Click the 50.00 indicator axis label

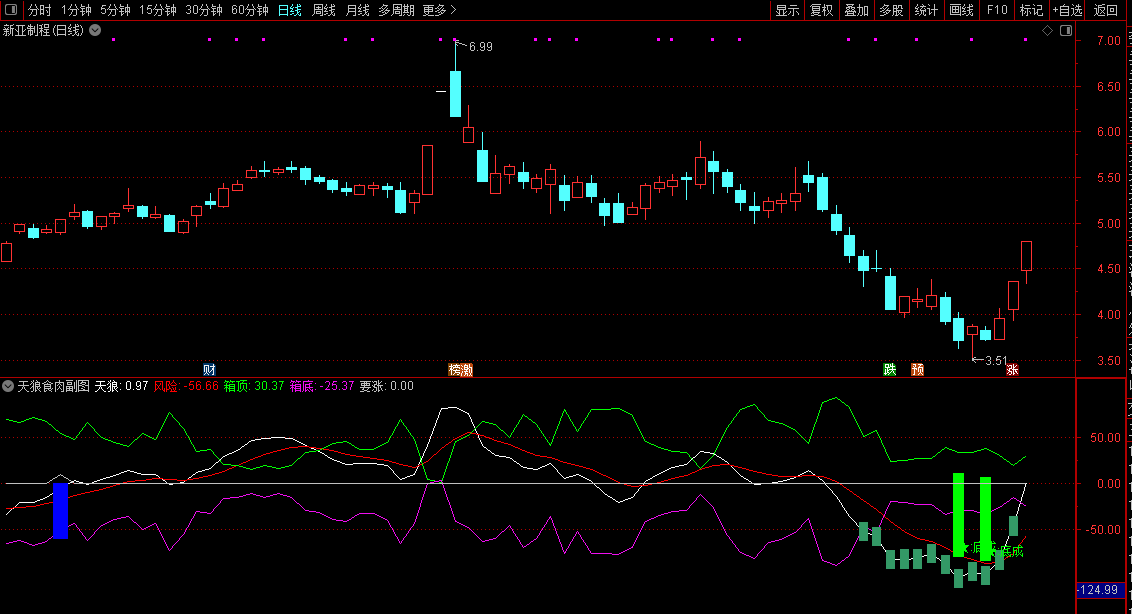pos(1105,438)
